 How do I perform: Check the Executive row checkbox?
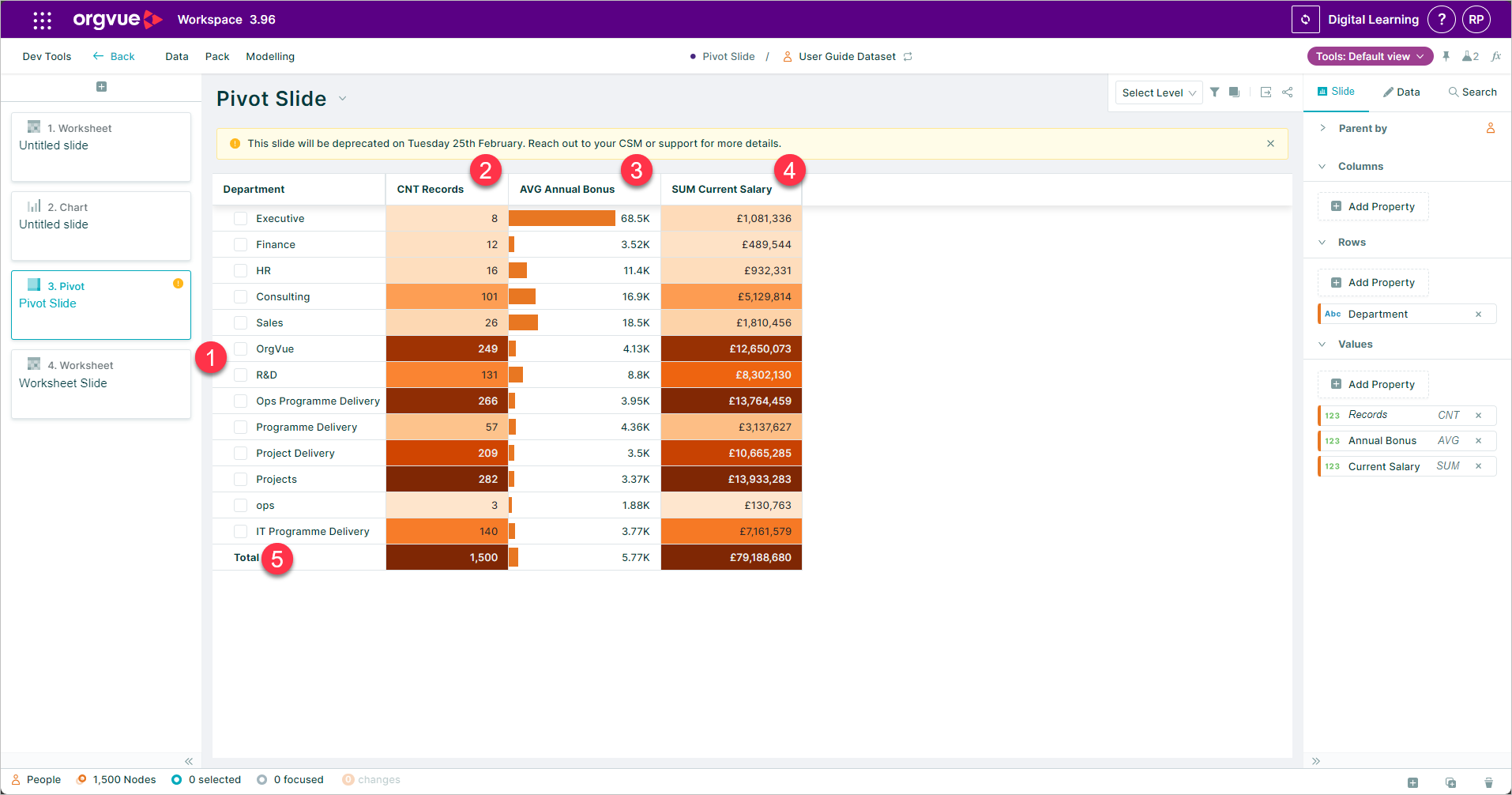click(240, 218)
